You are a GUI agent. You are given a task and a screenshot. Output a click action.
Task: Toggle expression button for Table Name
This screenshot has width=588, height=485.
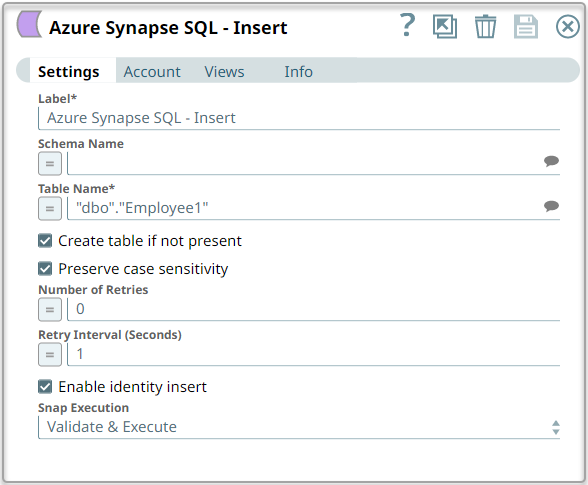[50, 209]
